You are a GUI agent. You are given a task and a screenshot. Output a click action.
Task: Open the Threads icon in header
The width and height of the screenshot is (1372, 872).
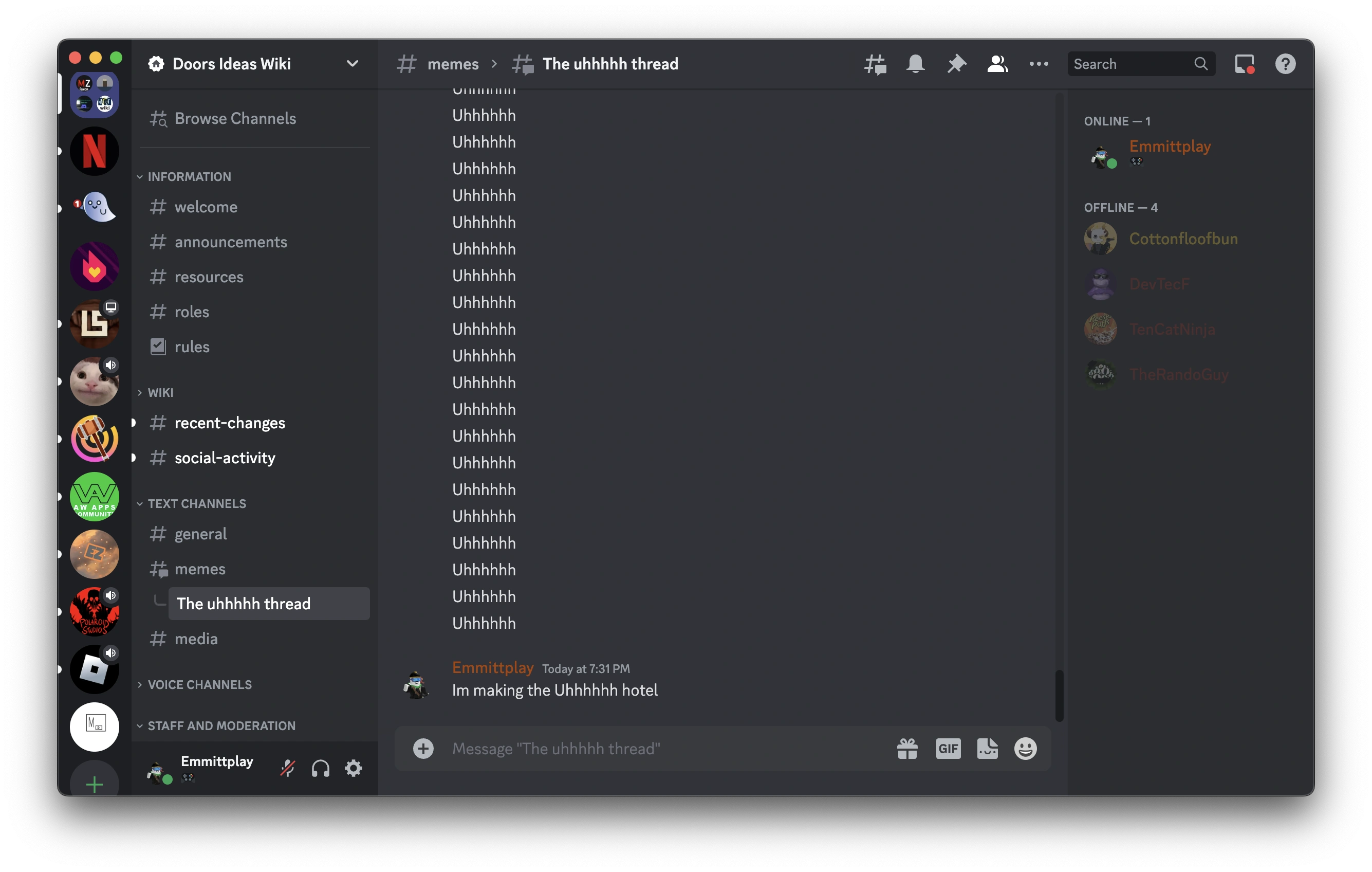[875, 64]
